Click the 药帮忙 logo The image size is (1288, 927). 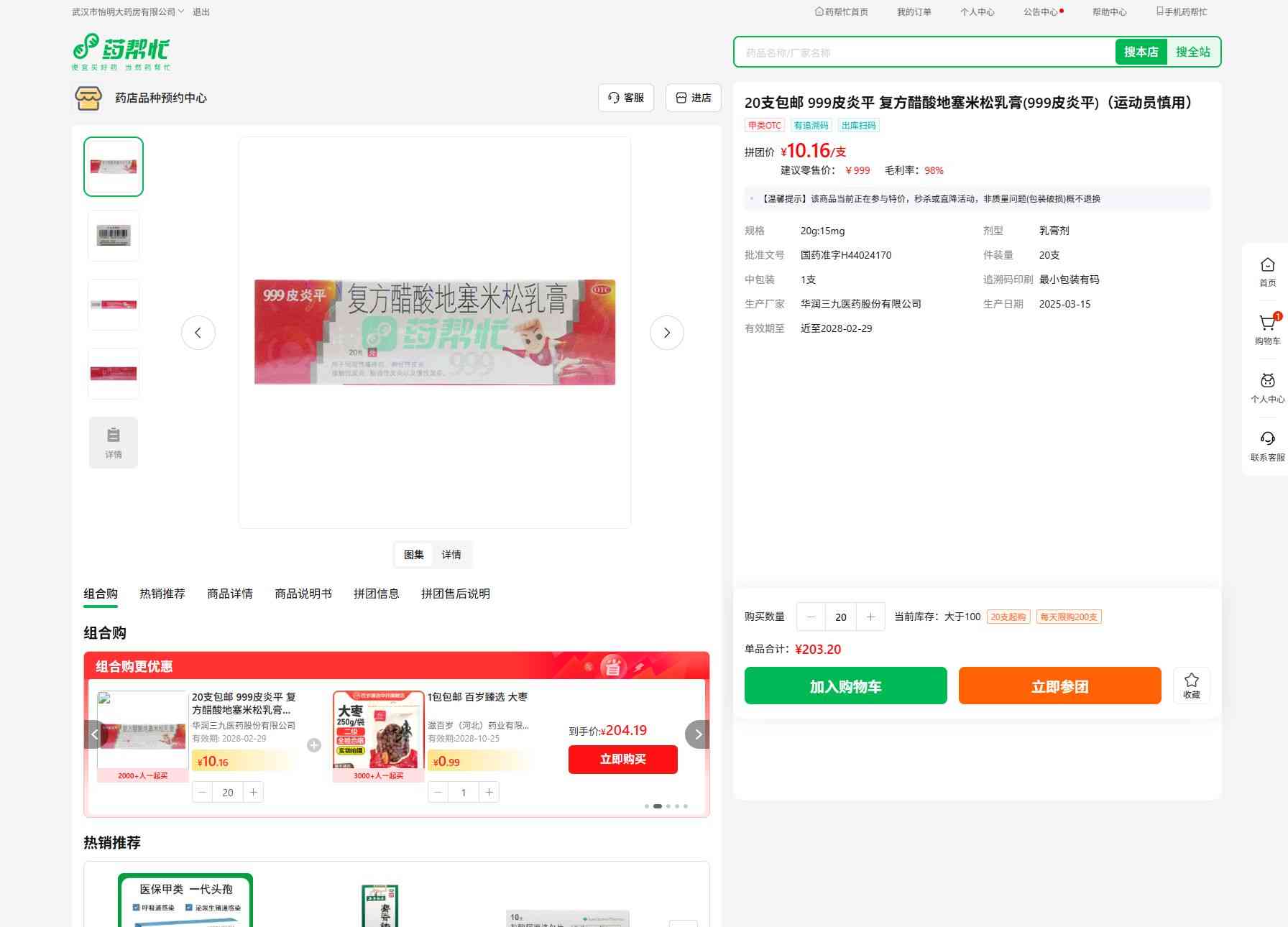click(121, 52)
